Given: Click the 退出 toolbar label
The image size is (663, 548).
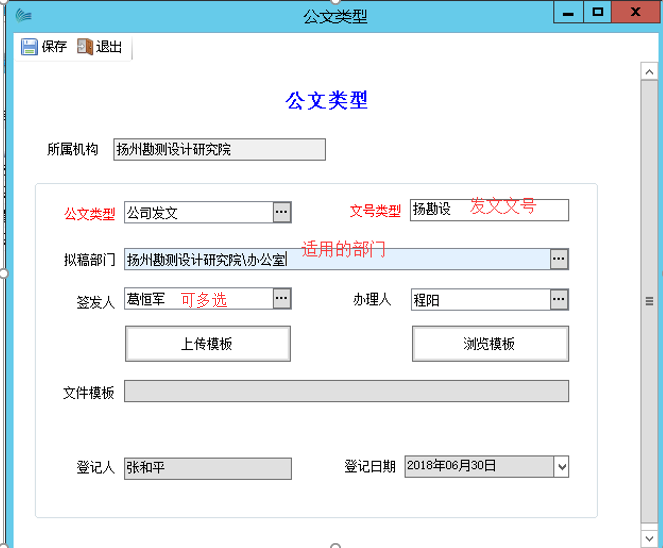Looking at the screenshot, I should (x=109, y=47).
